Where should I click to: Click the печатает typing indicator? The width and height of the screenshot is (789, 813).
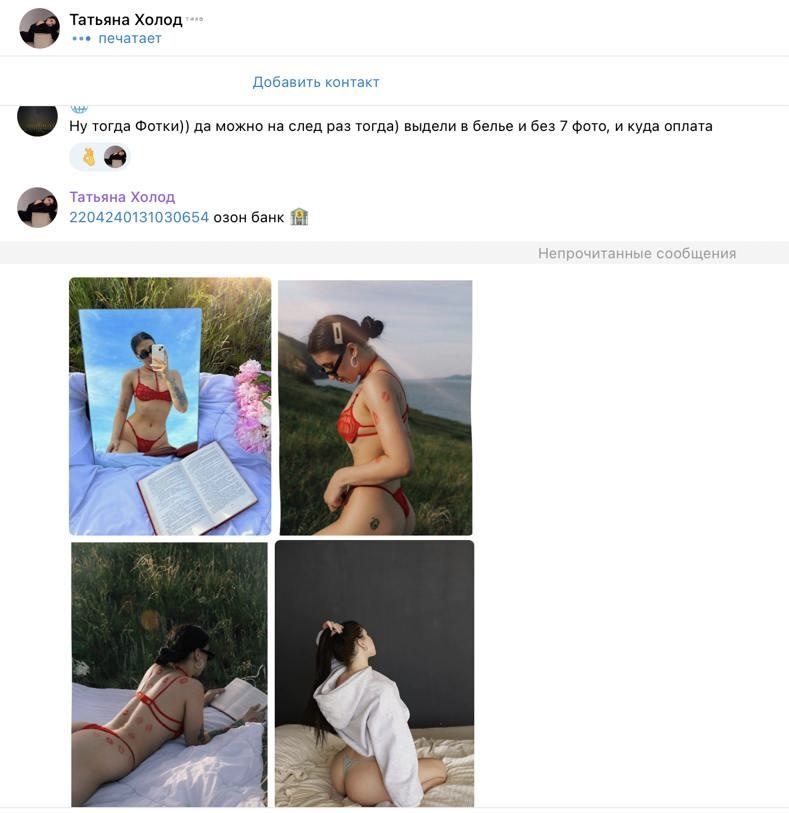117,38
